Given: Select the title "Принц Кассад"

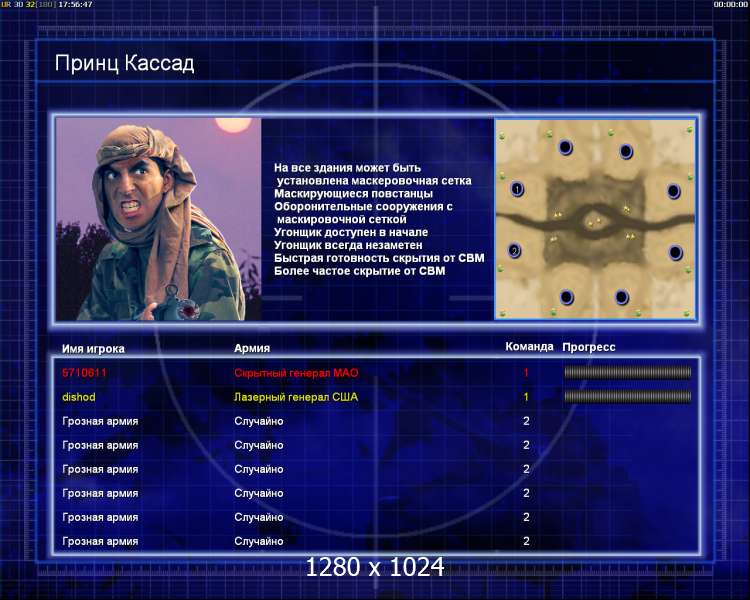Looking at the screenshot, I should tap(124, 63).
